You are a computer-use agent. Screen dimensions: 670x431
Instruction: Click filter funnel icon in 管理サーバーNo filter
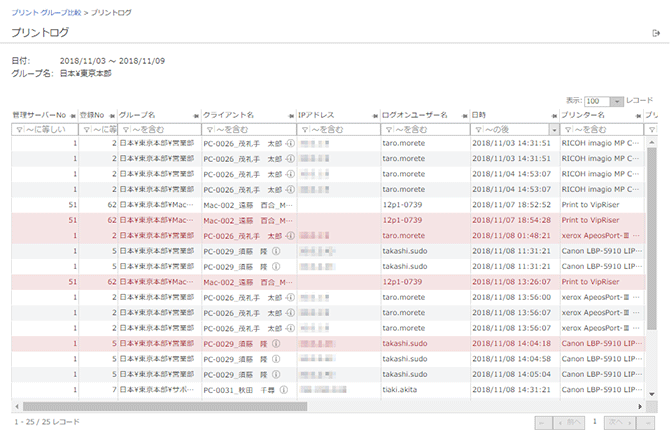click(18, 130)
